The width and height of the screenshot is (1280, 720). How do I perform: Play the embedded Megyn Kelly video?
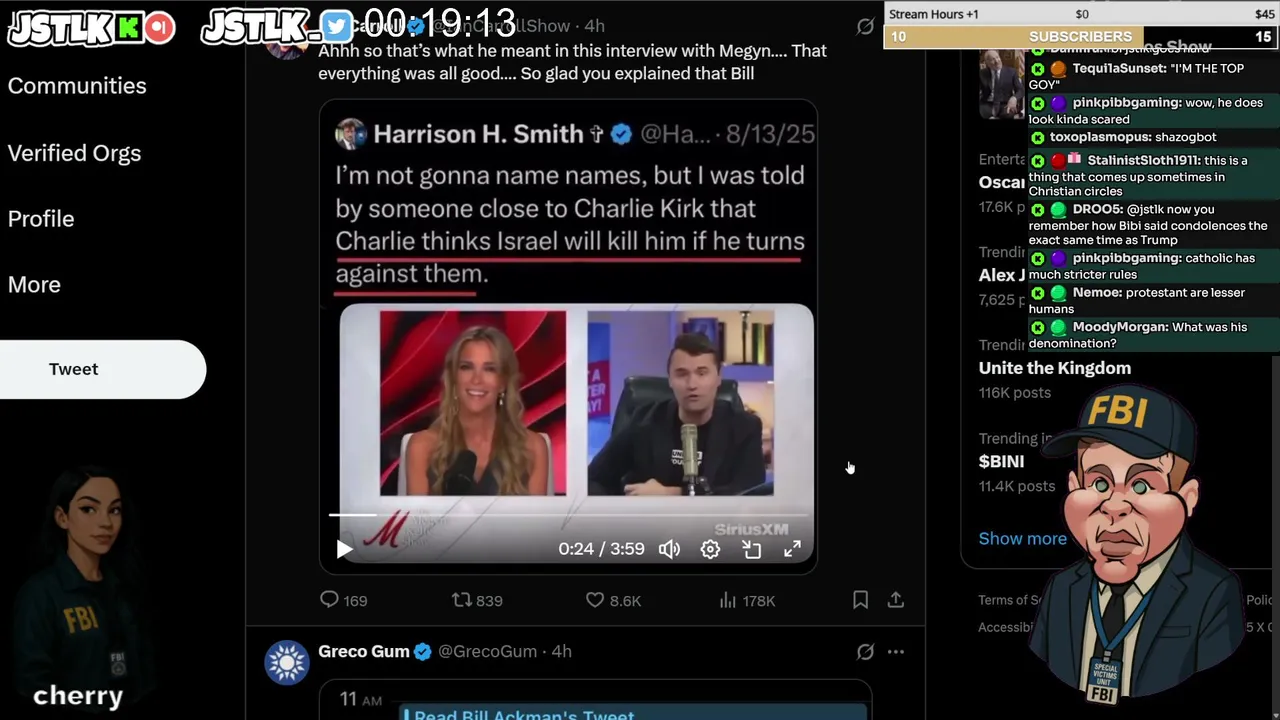(x=344, y=549)
